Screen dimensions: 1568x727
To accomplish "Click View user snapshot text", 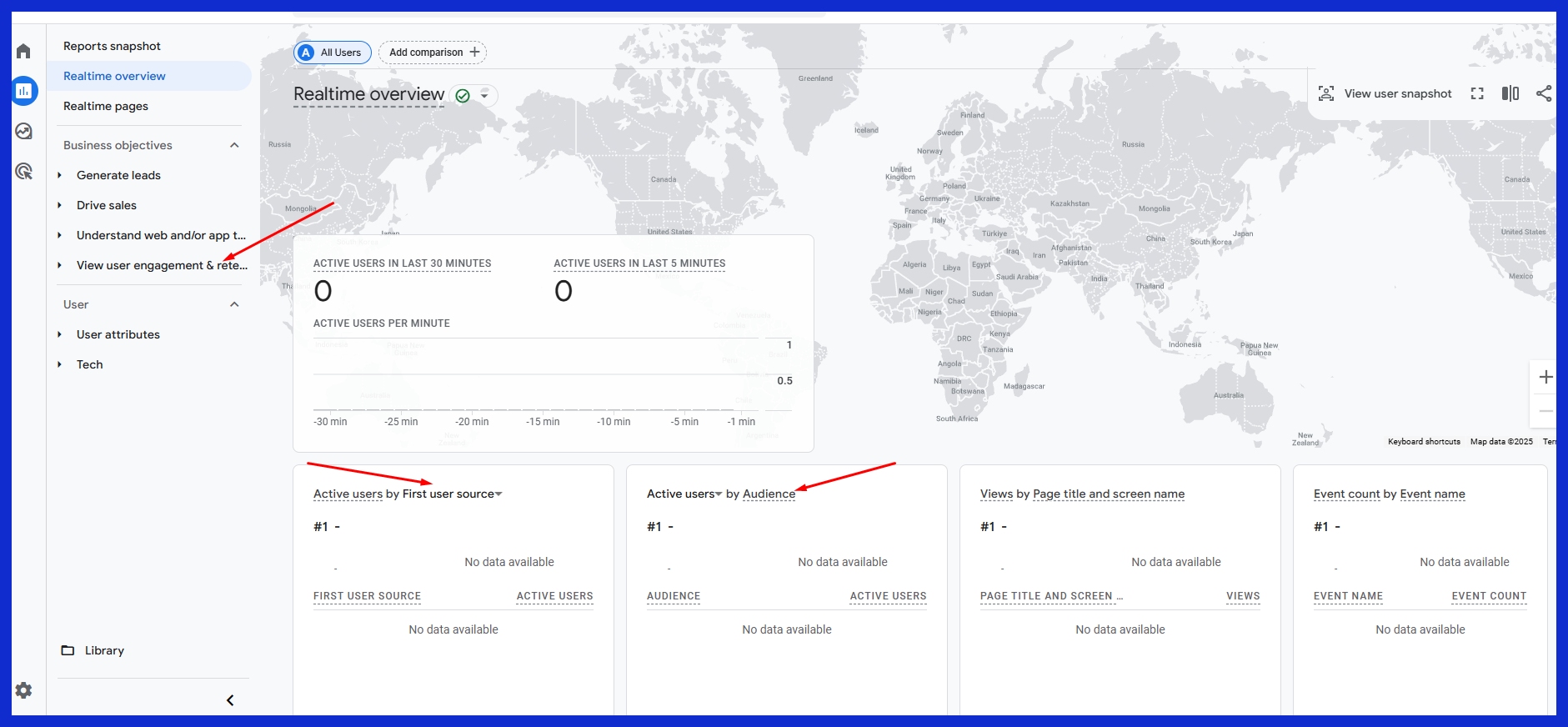I will (1398, 93).
